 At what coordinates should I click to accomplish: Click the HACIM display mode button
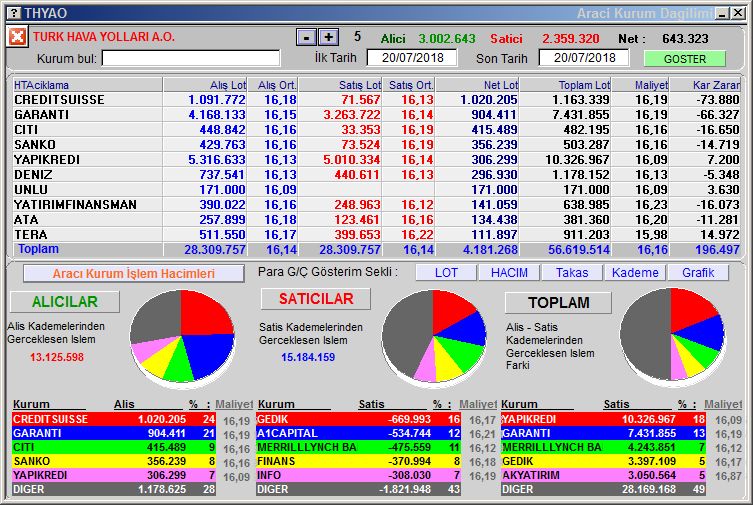click(x=509, y=273)
